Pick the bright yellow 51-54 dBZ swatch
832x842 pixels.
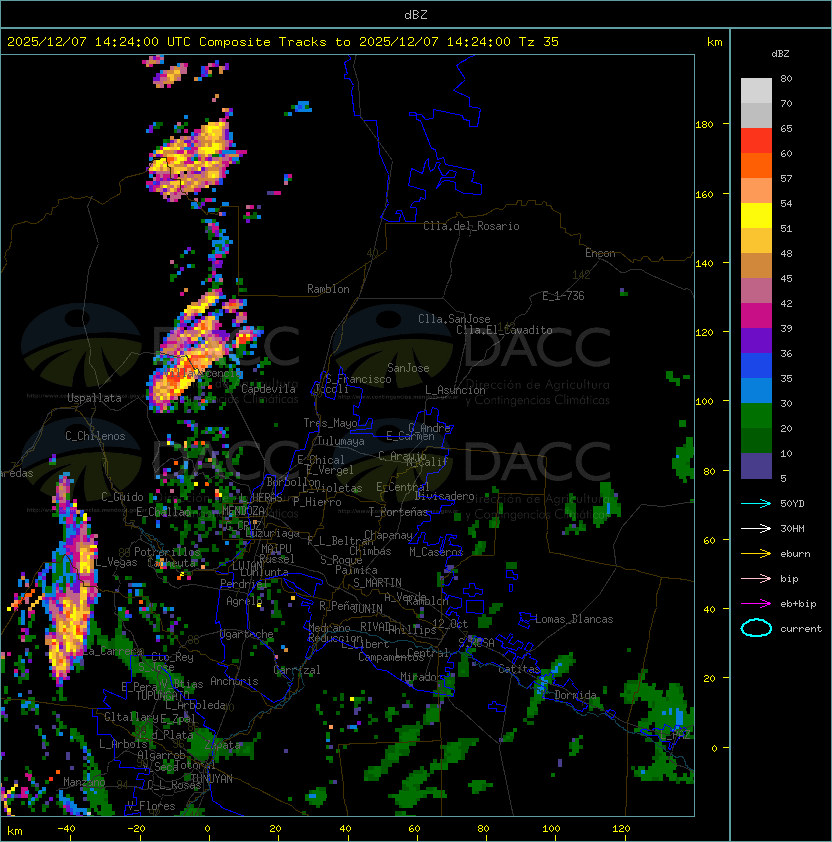[756, 215]
